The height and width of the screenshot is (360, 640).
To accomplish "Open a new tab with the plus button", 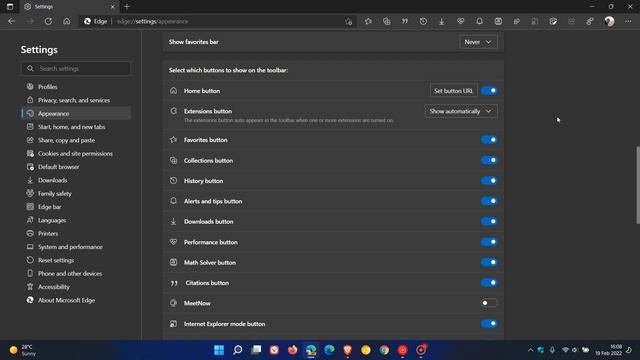I will pos(127,7).
